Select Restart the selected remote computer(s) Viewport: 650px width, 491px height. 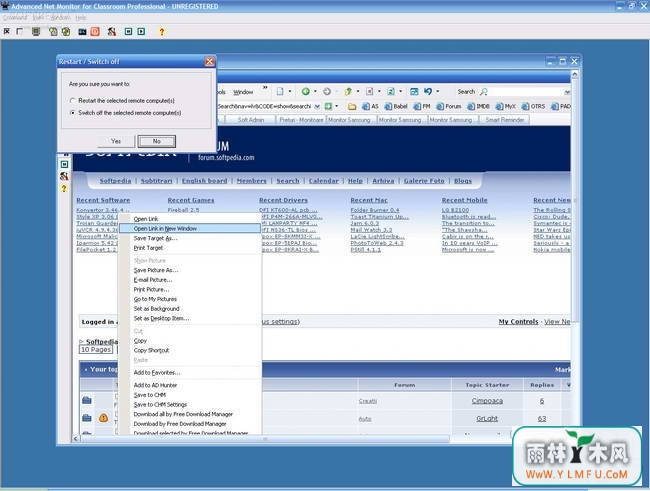coord(73,101)
